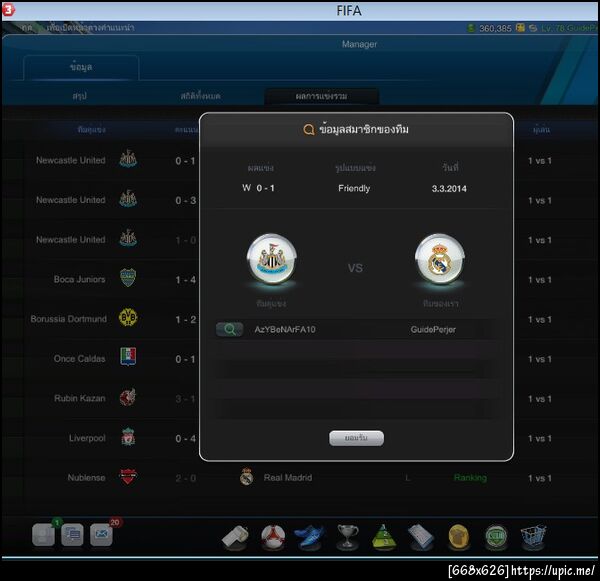Open the chat messages icon
Viewport: 600px width, 581px height.
72,534
